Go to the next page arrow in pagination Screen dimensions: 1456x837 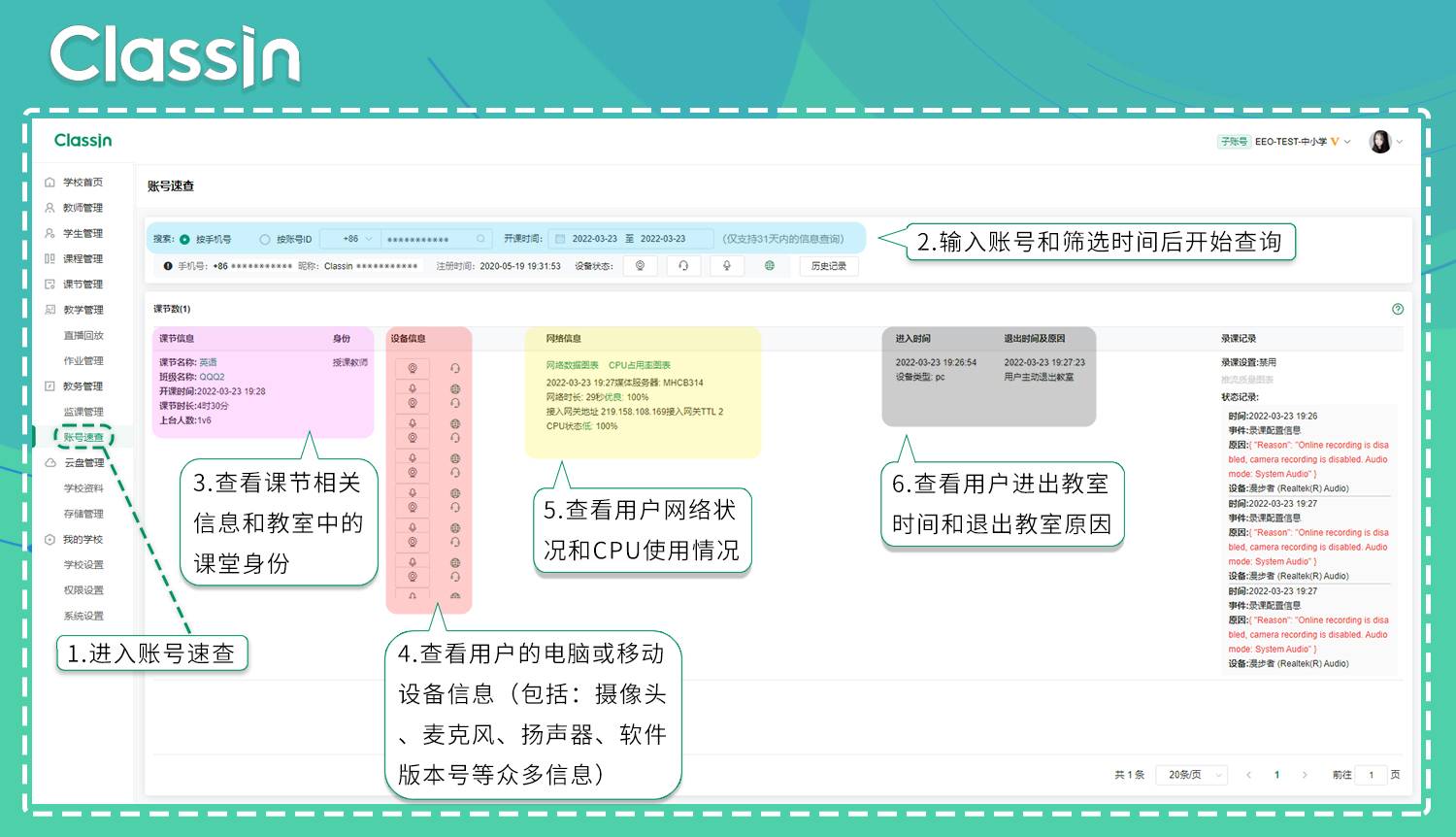(x=1305, y=775)
